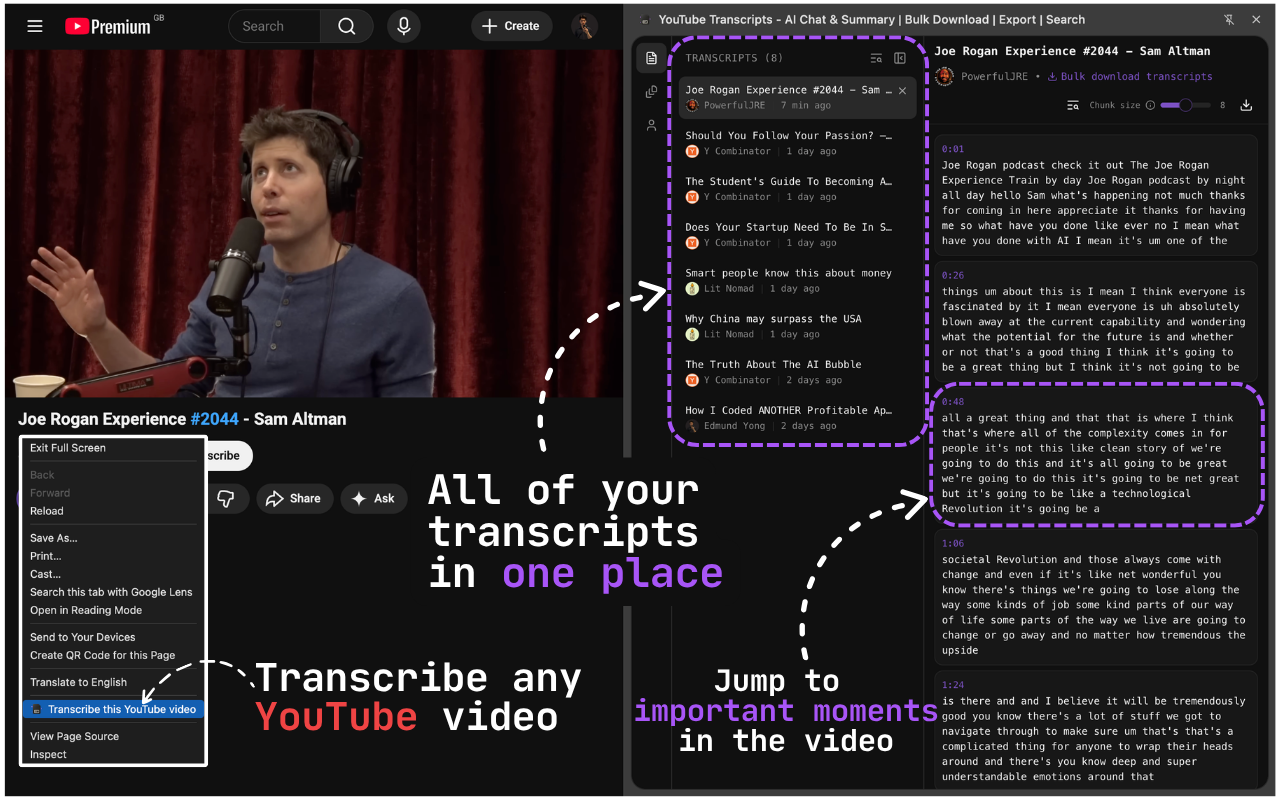Open the YouTube hamburger guide menu

[35, 26]
